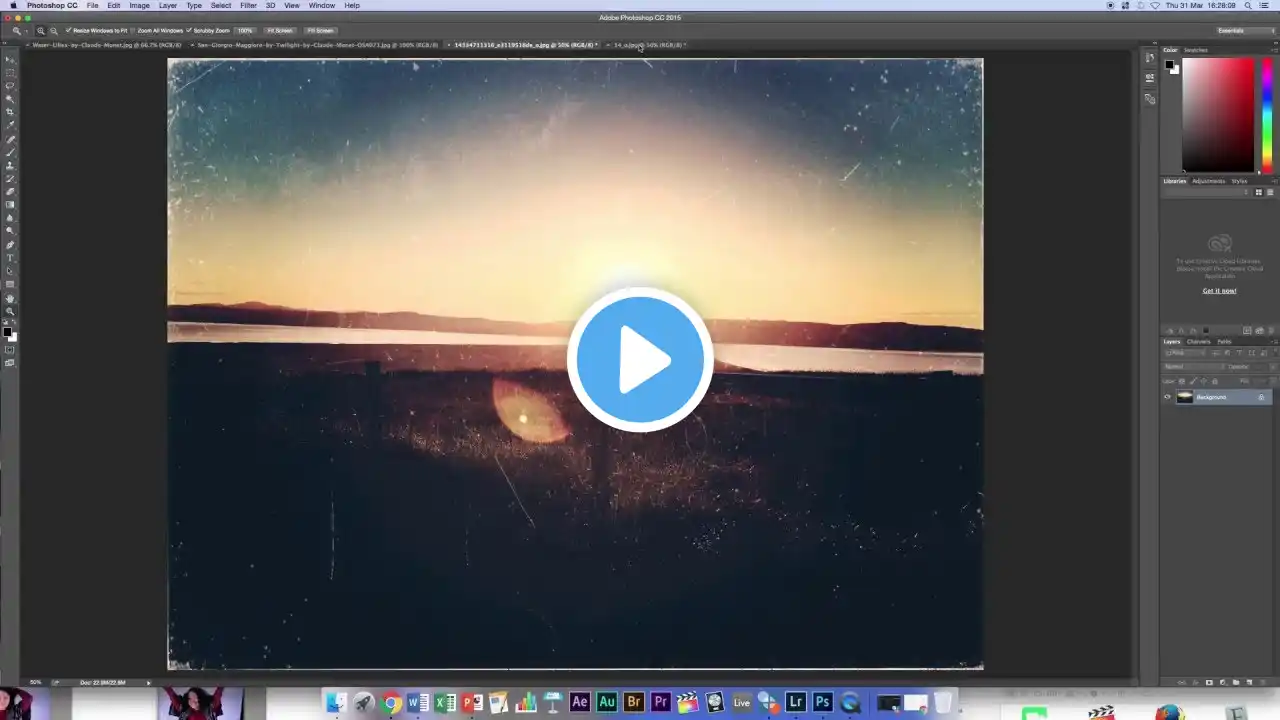Select the Zoom tool in the toolbar
Screen dimensions: 1280x720
pyautogui.click(x=10, y=311)
